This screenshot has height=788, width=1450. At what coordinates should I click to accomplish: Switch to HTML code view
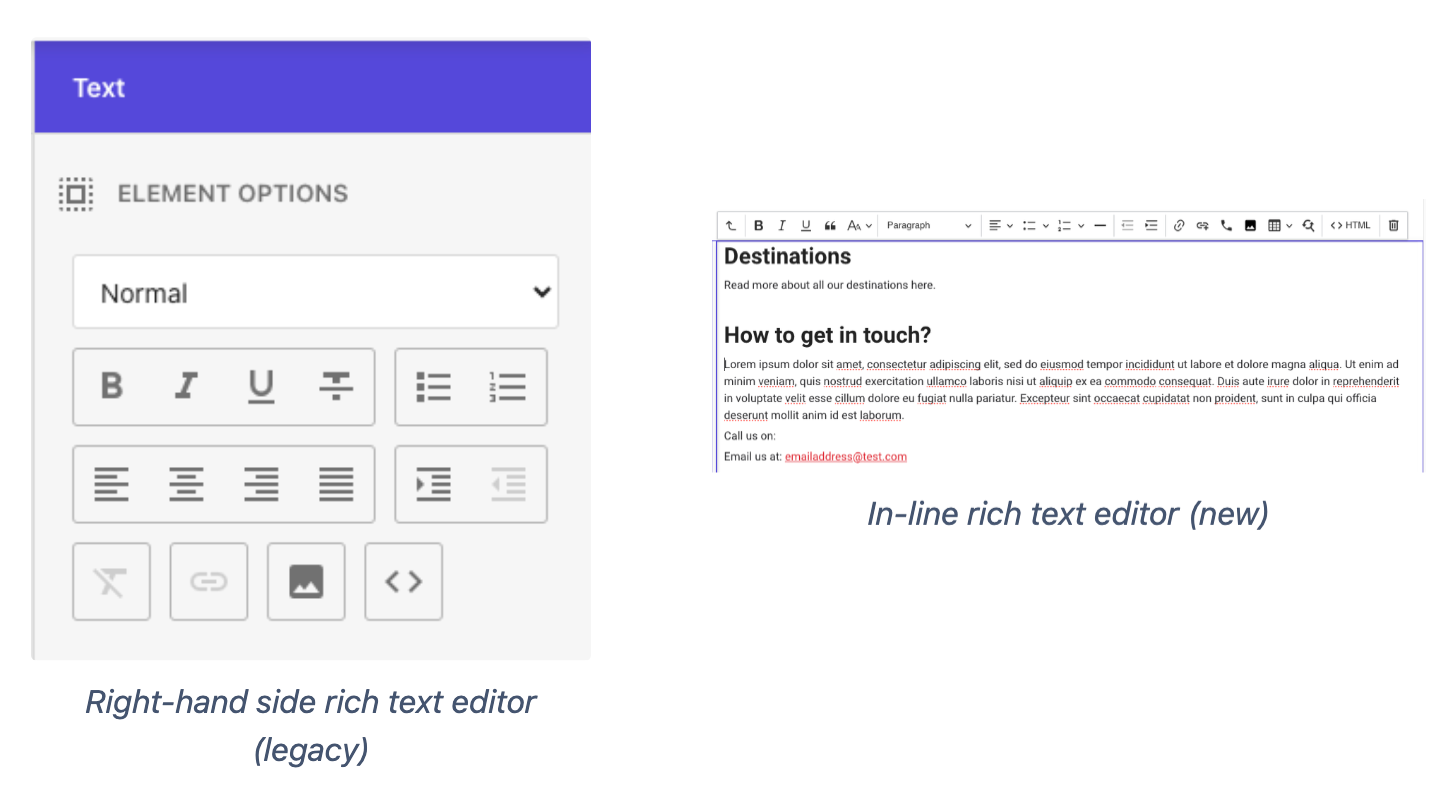click(1350, 225)
